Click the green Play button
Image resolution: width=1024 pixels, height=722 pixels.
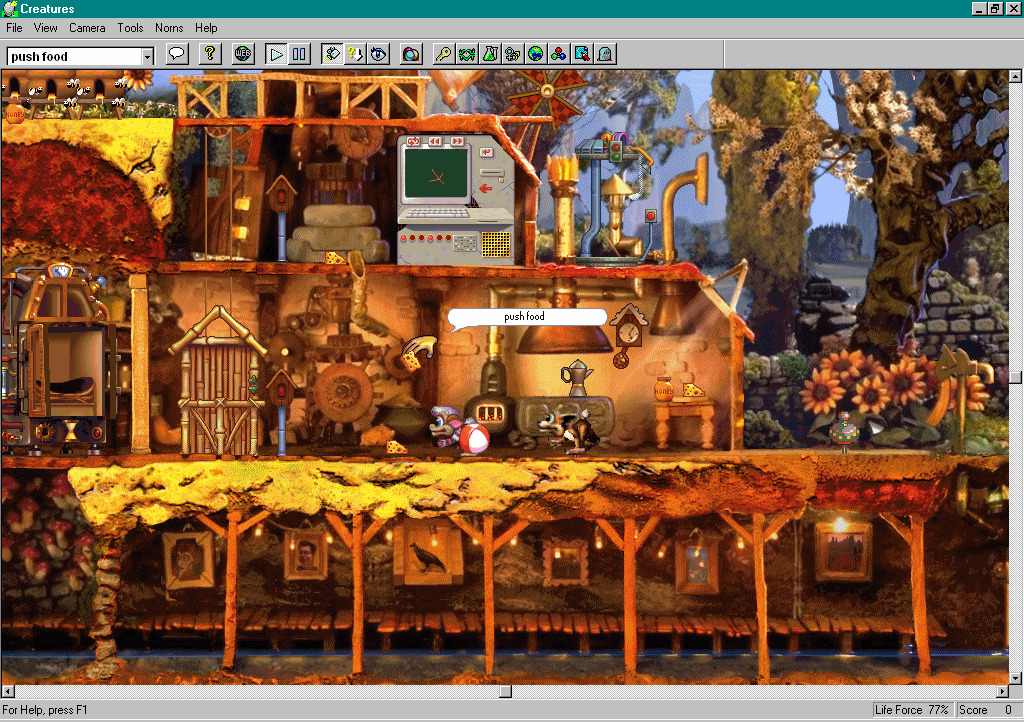tap(276, 54)
